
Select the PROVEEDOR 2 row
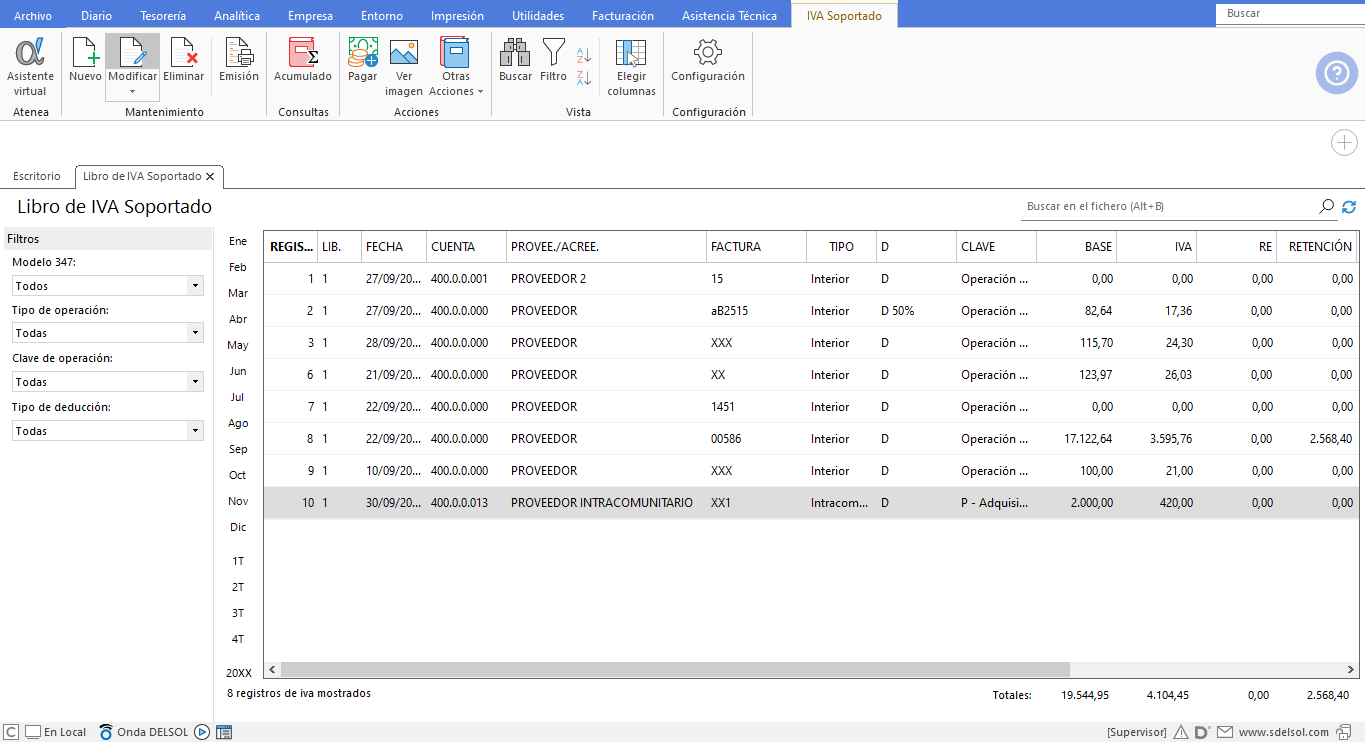810,279
